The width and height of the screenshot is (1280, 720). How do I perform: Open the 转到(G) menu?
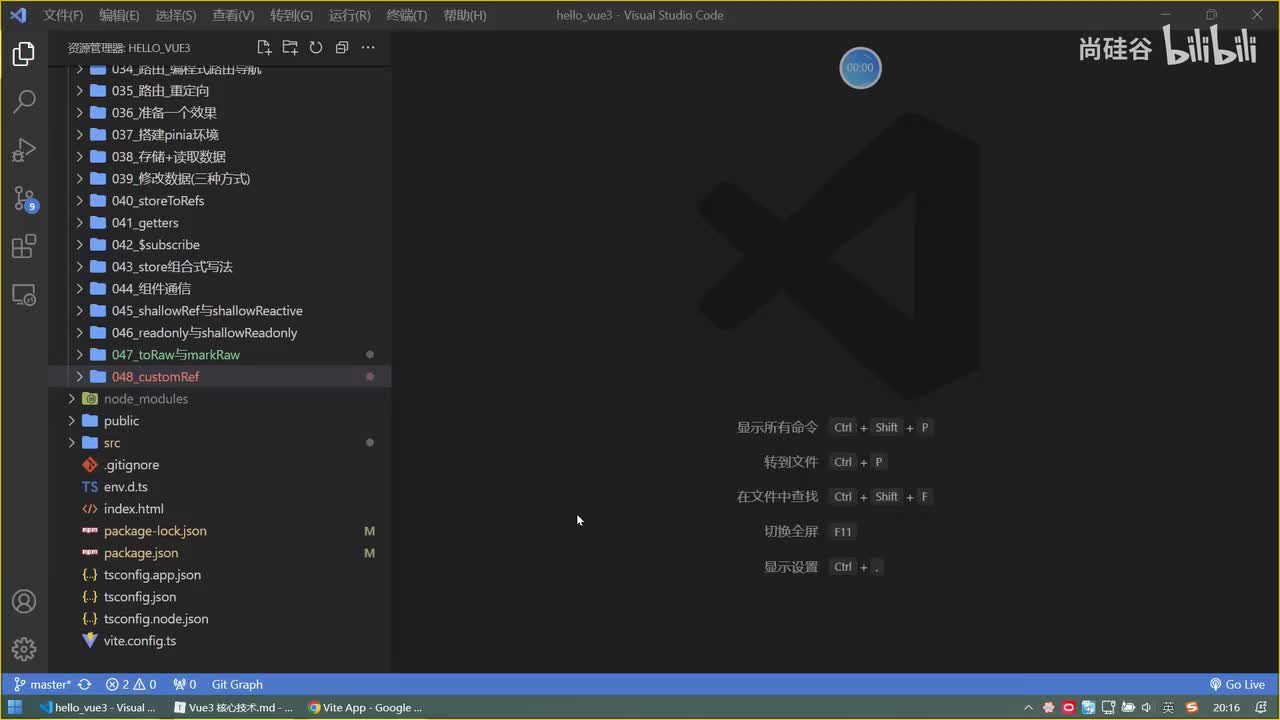291,15
